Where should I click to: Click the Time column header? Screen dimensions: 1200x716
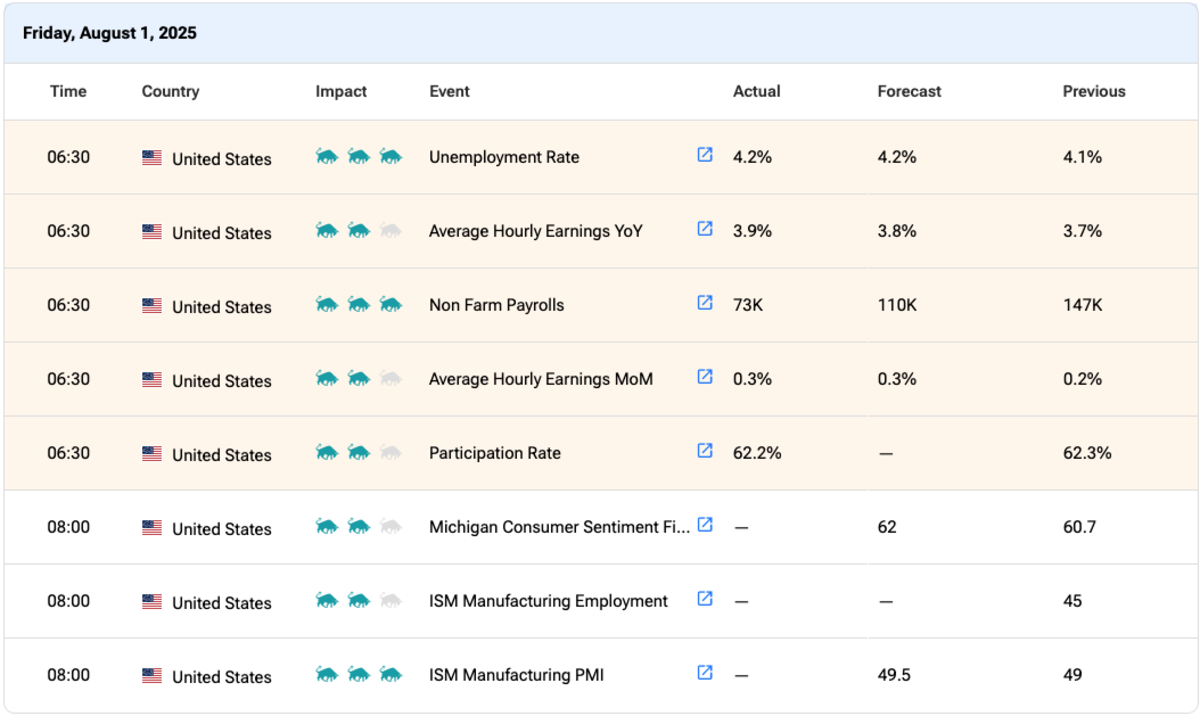click(68, 91)
